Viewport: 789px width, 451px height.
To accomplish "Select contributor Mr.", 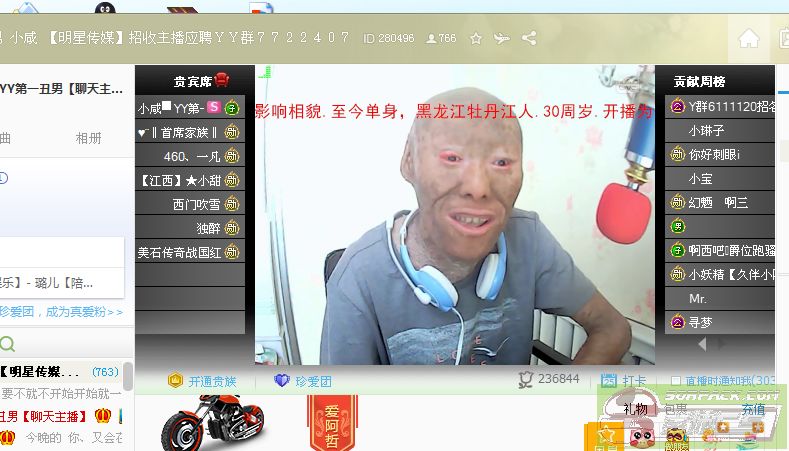I will 720,298.
